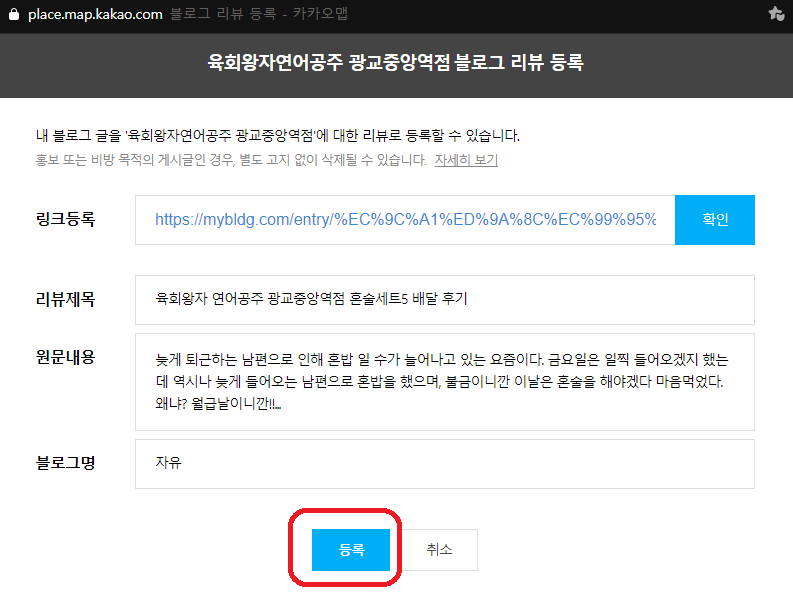The height and width of the screenshot is (602, 793).
Task: Click the 리뷰제목 label
Action: coord(65,299)
